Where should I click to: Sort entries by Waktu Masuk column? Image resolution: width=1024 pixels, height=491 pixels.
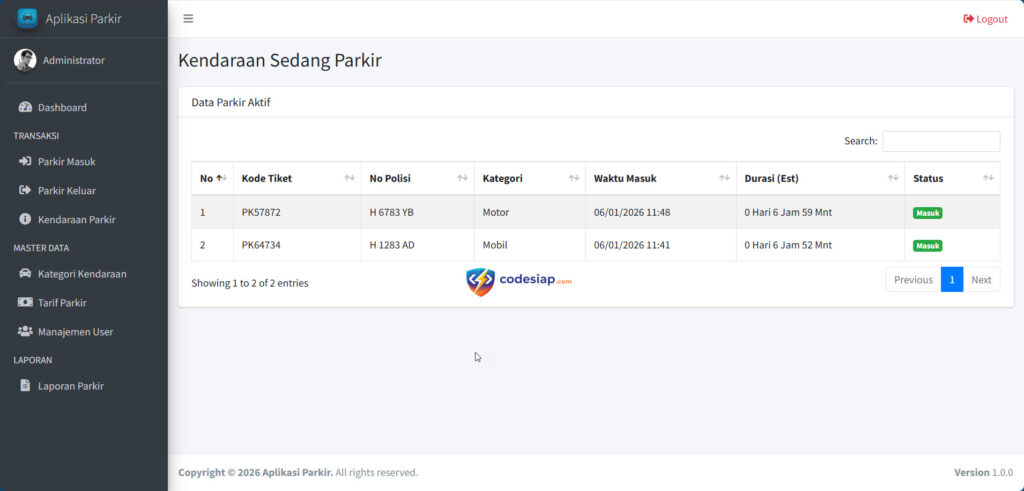coord(660,178)
